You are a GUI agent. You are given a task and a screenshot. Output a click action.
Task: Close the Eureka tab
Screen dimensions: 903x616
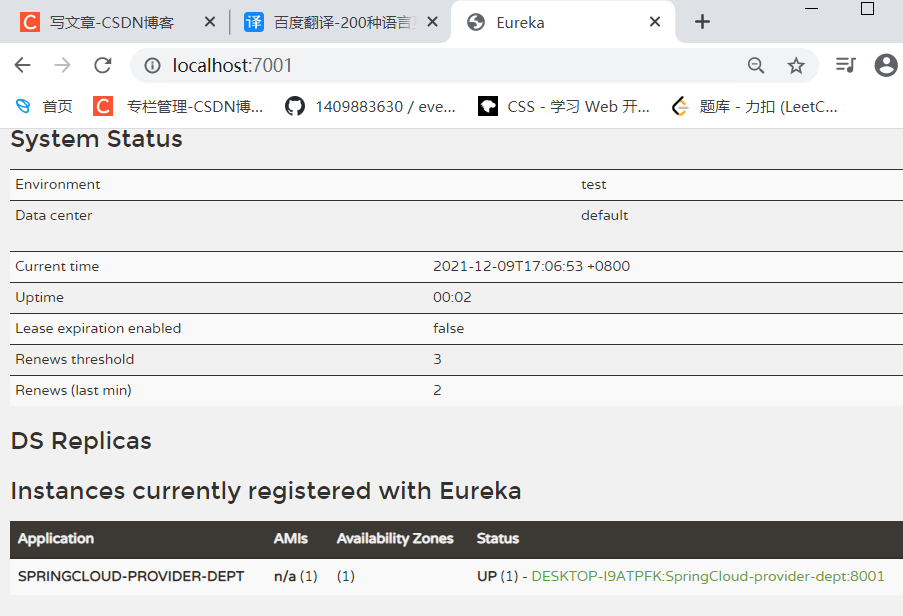[655, 22]
